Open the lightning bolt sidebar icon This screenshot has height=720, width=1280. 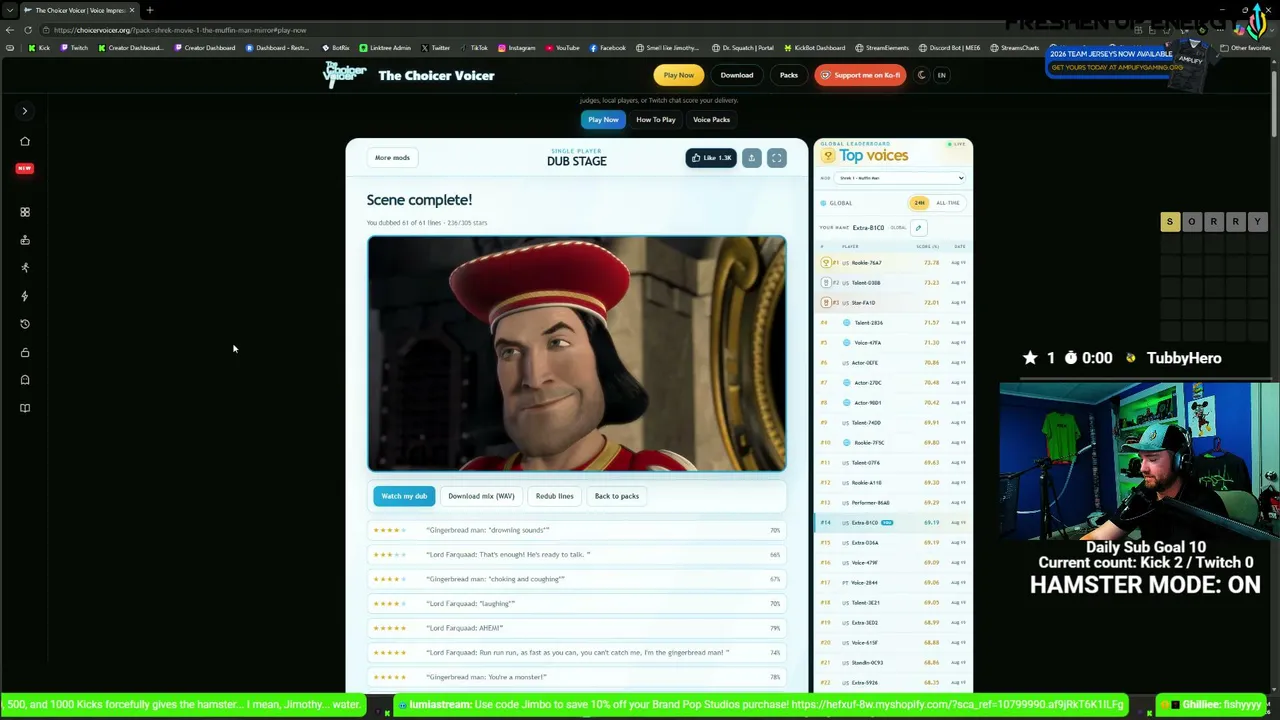click(25, 296)
